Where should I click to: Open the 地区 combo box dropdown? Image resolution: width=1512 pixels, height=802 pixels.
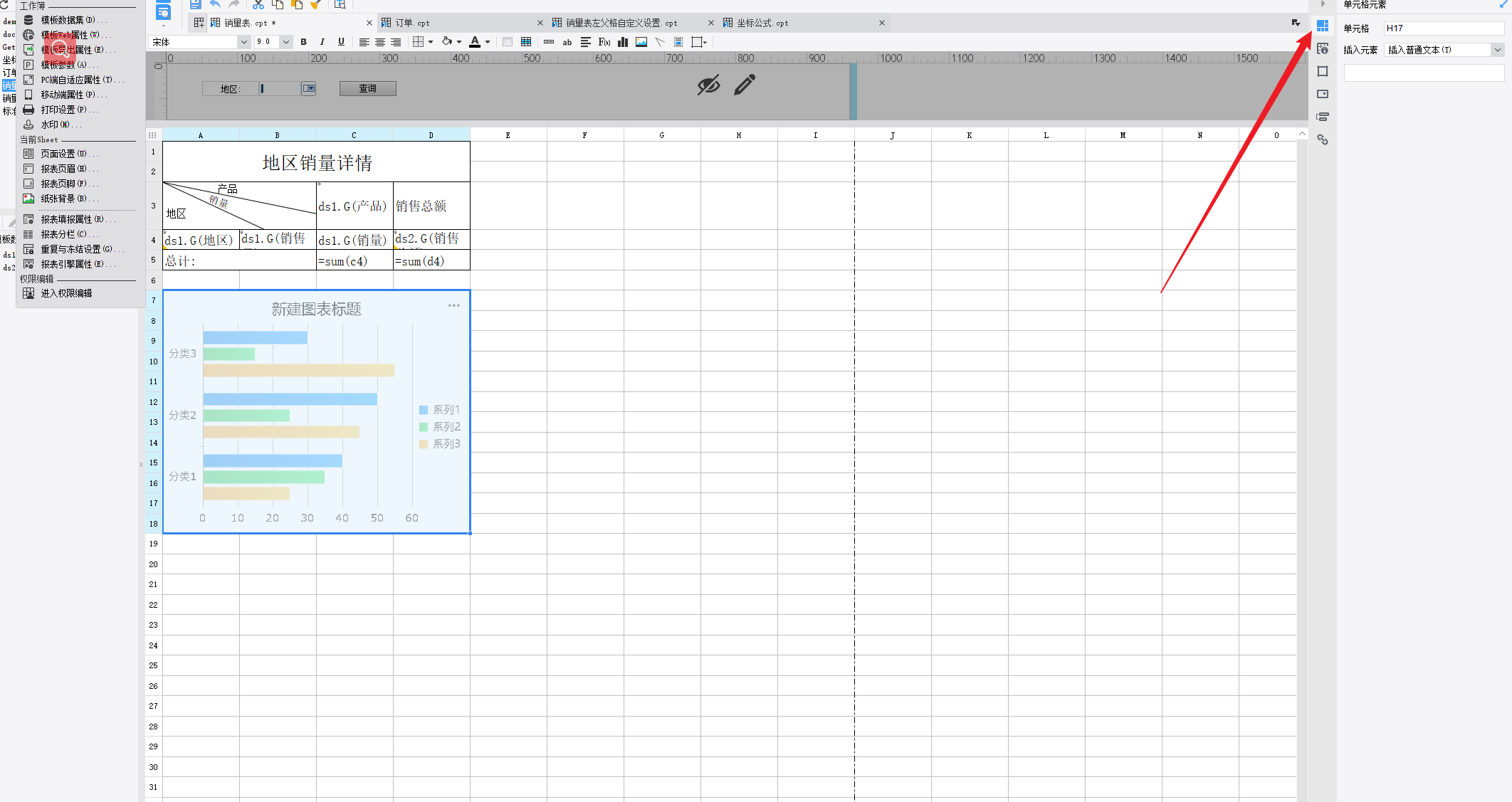(309, 88)
